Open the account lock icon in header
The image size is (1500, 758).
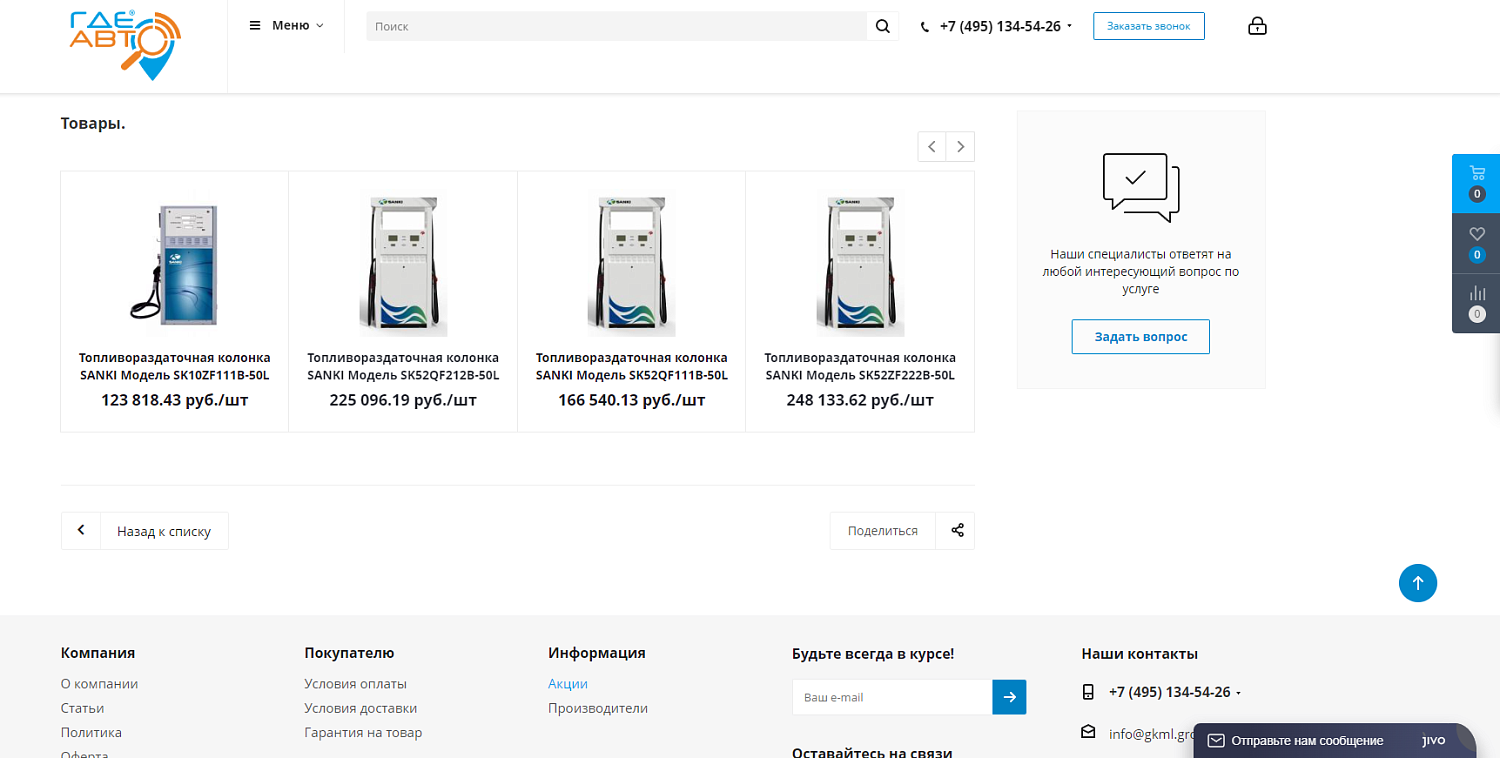[1258, 26]
